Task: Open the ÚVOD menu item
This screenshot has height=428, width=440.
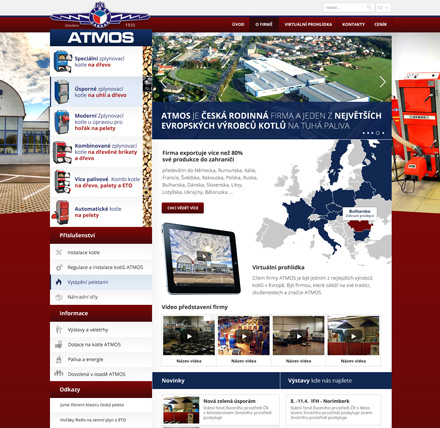Action: [238, 24]
